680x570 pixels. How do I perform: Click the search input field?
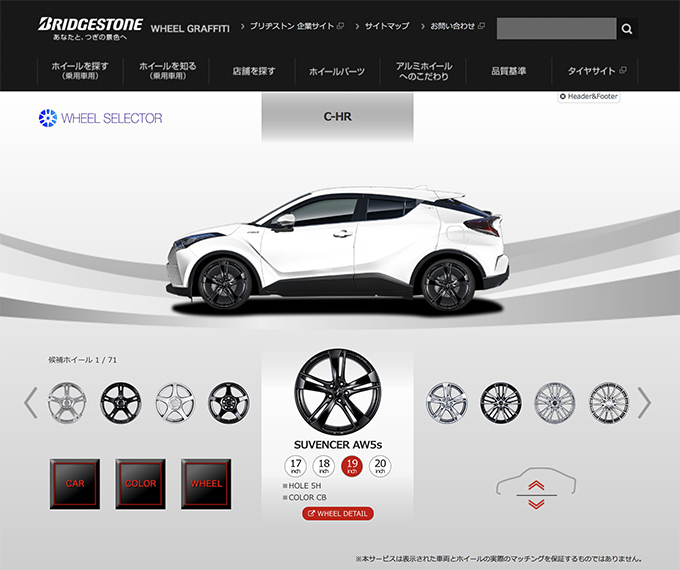coord(556,29)
